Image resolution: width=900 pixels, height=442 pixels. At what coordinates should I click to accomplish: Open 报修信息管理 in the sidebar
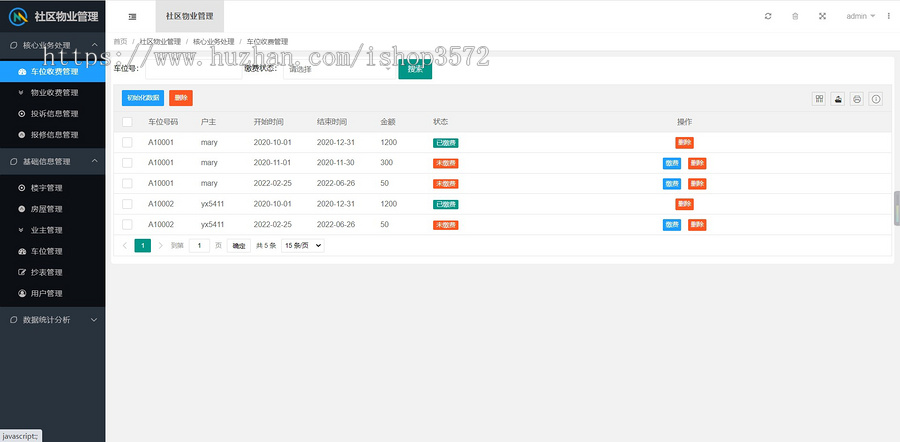click(x=53, y=135)
